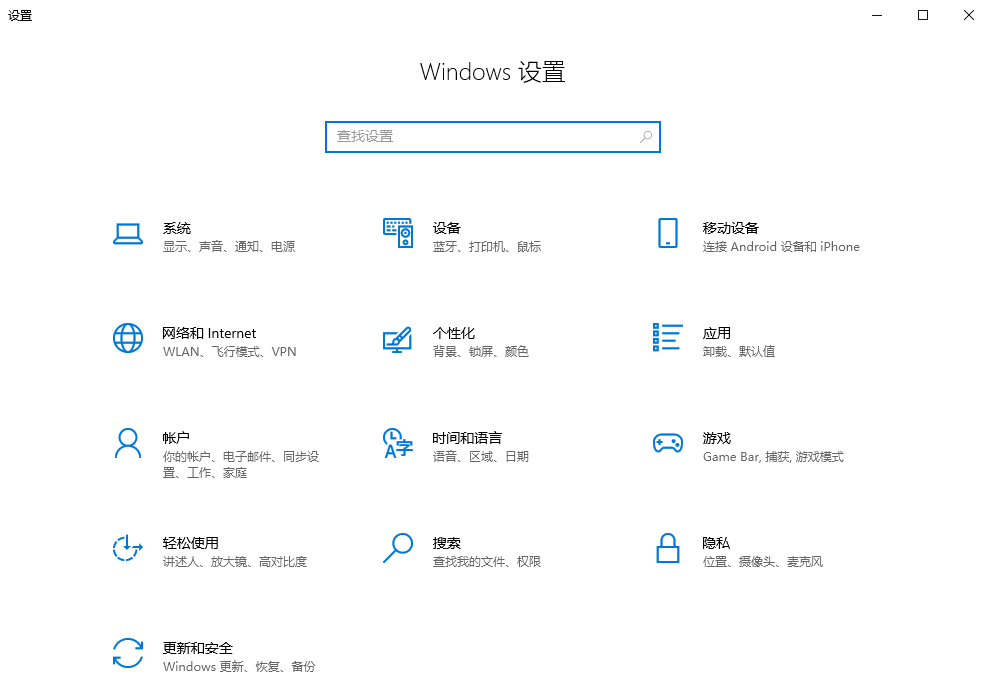Click the 帐户 person silhouette icon

pos(128,443)
